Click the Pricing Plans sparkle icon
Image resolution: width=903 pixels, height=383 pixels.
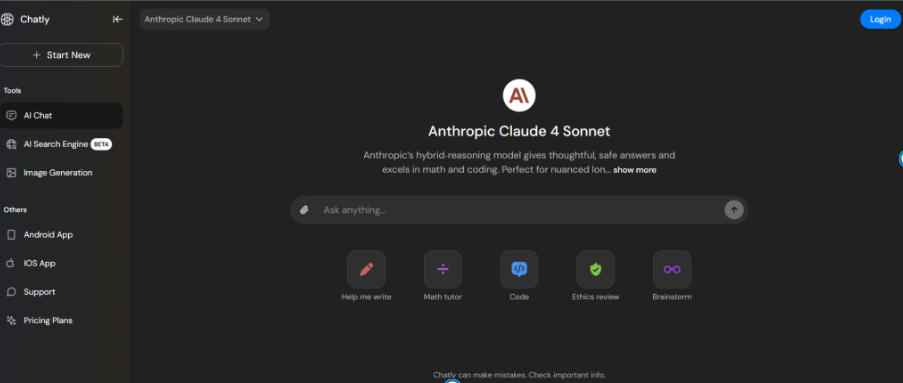(11, 320)
